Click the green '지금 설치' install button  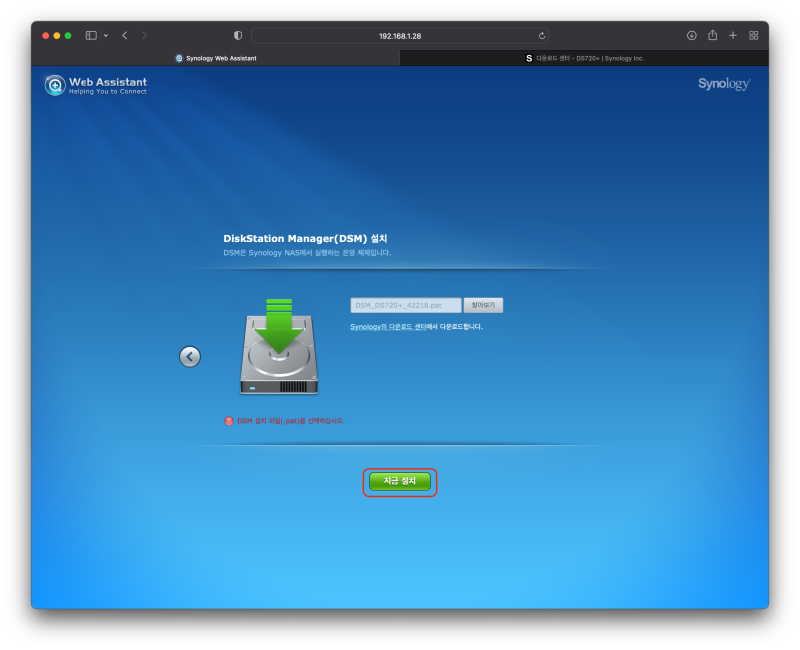pos(399,481)
